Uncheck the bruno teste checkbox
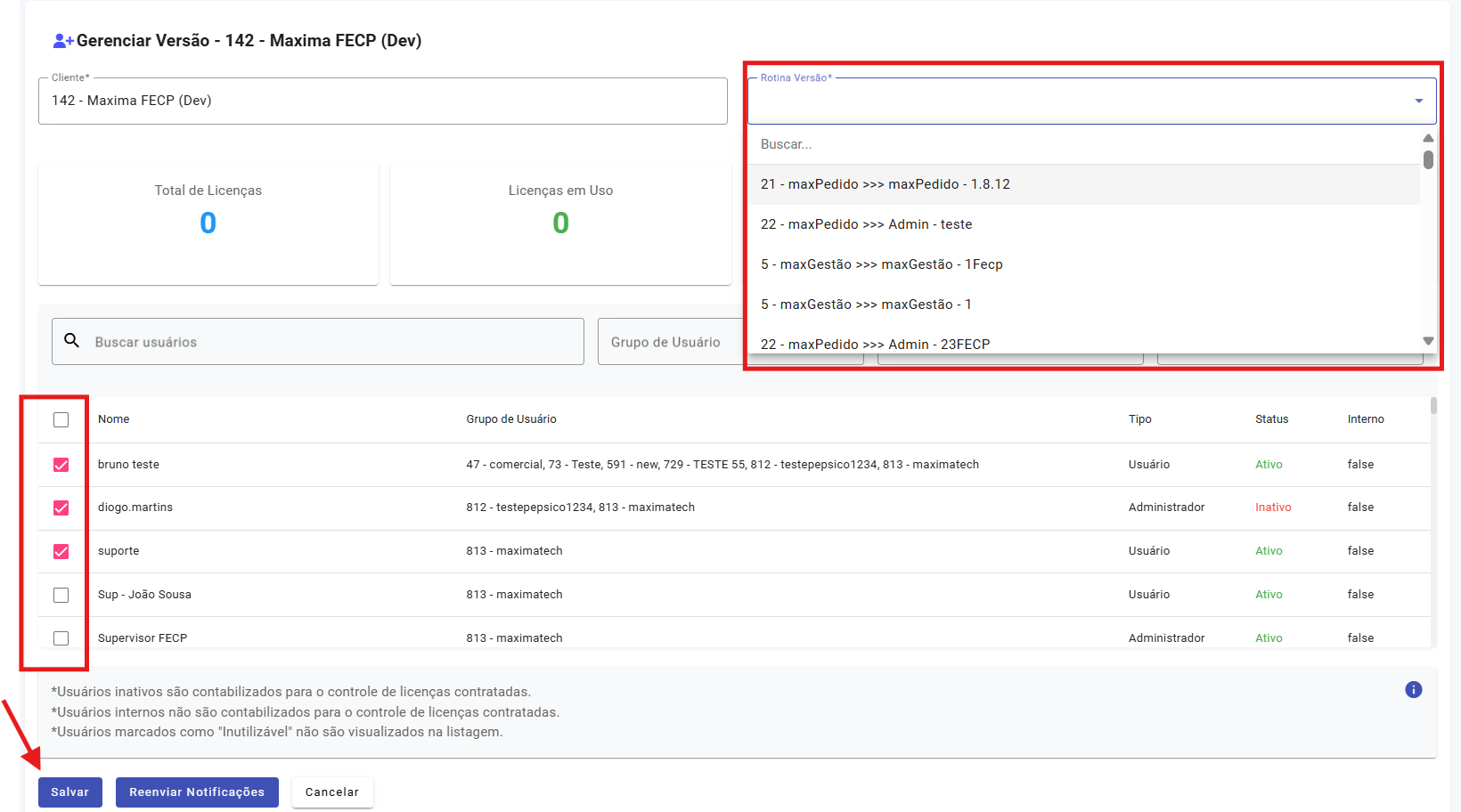The image size is (1461, 812). 61,465
